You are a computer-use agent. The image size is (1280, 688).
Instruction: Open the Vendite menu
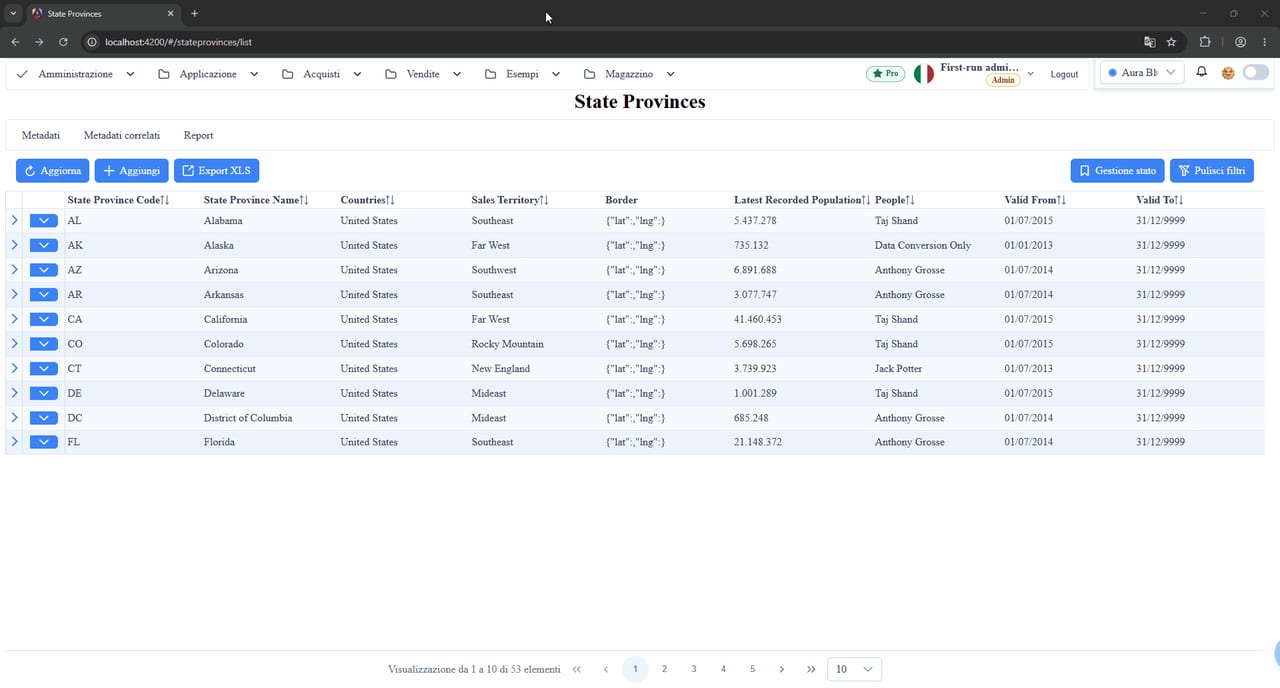pyautogui.click(x=423, y=74)
